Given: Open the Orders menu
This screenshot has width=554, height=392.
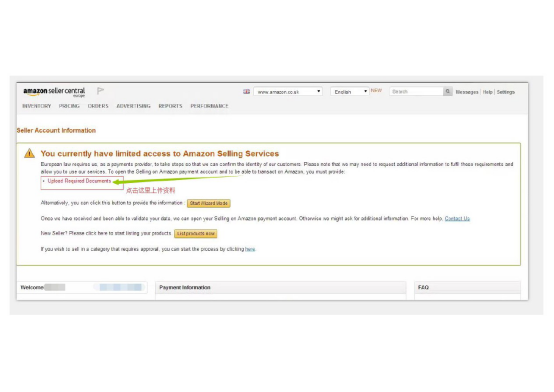Looking at the screenshot, I should click(98, 106).
